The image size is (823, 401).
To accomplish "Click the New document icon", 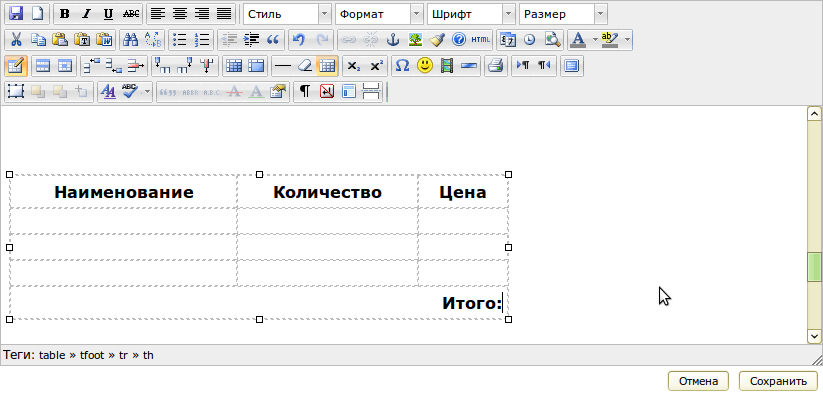I will [37, 14].
